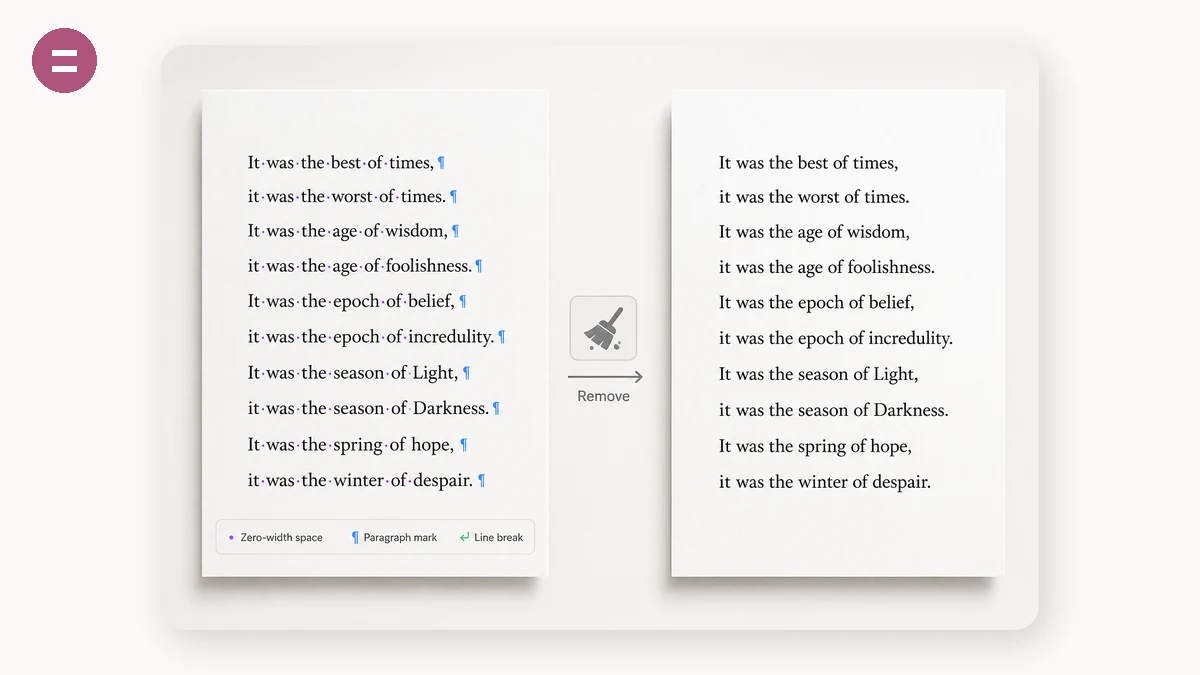This screenshot has height=675, width=1200.
Task: Click "winter of despair." line in the left document
Action: click(x=361, y=481)
